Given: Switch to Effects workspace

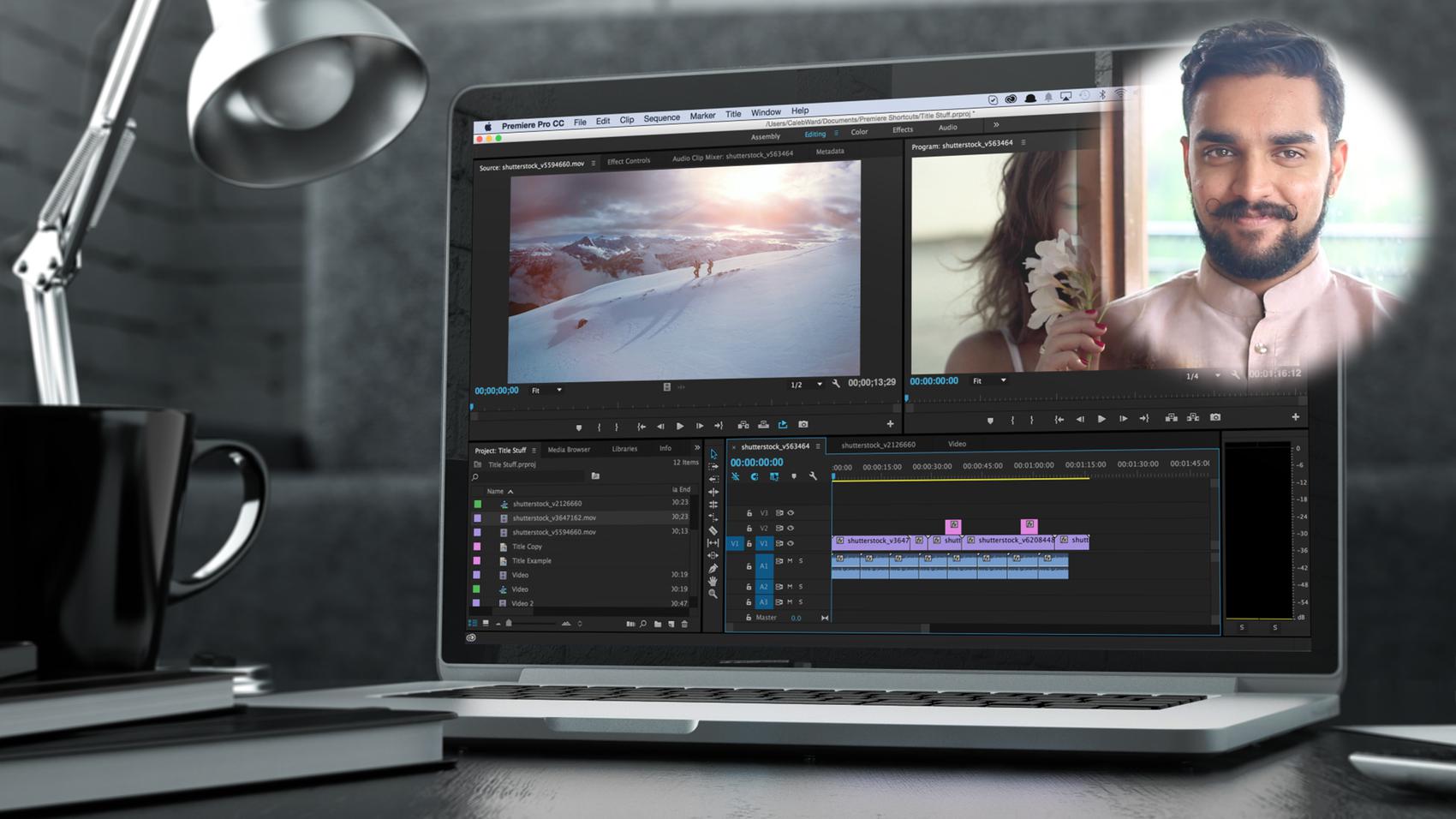Looking at the screenshot, I should click(903, 129).
